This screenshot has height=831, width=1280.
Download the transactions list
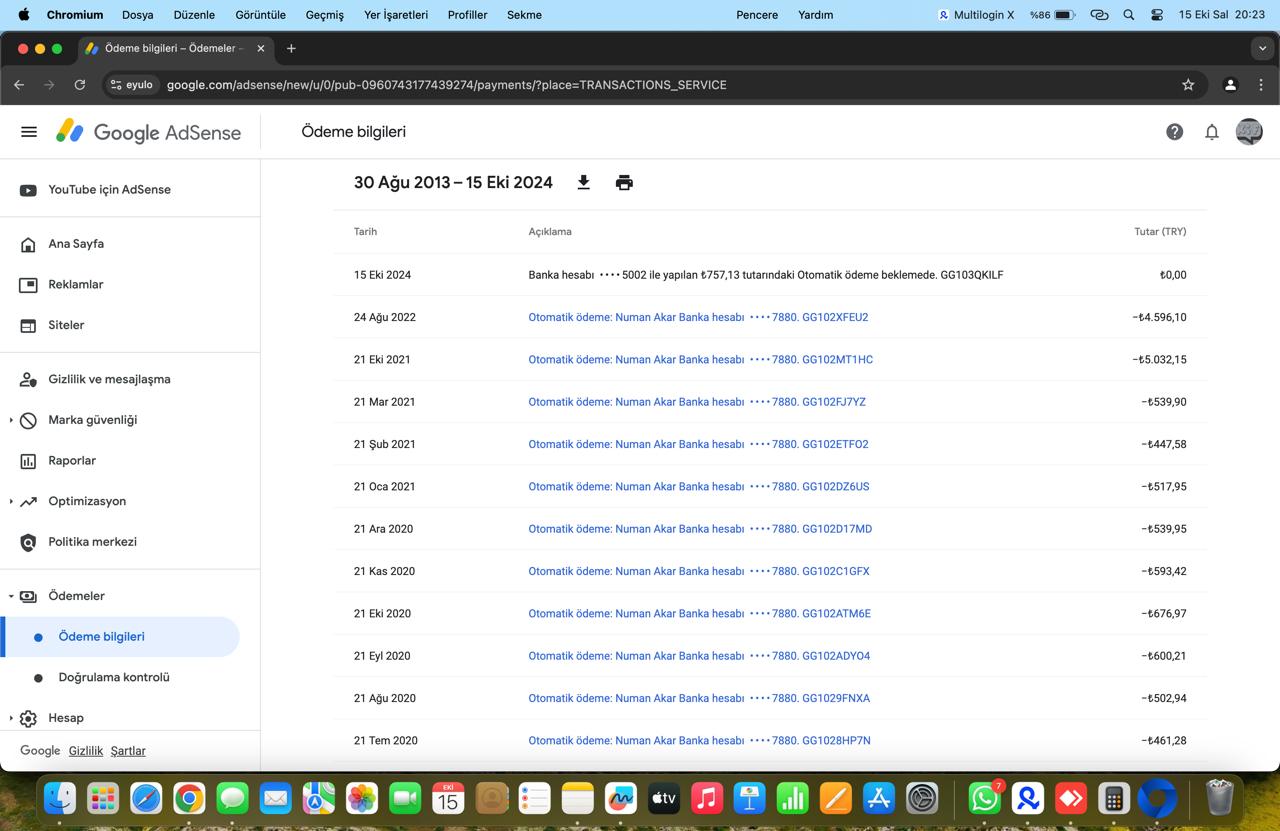click(x=584, y=182)
